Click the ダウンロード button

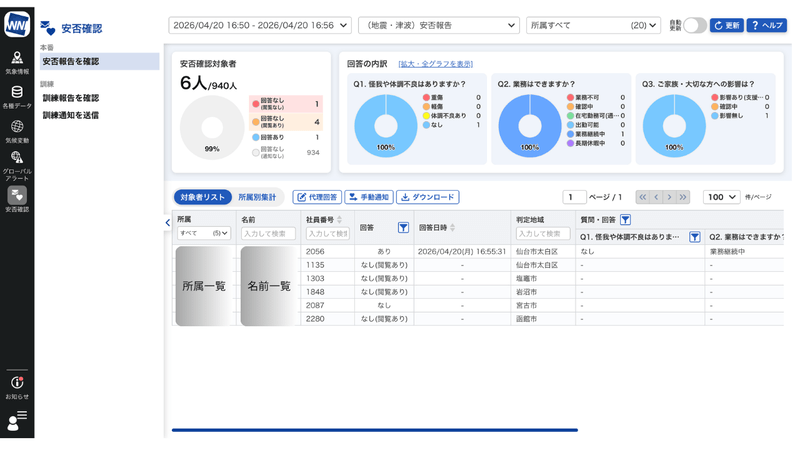point(427,197)
